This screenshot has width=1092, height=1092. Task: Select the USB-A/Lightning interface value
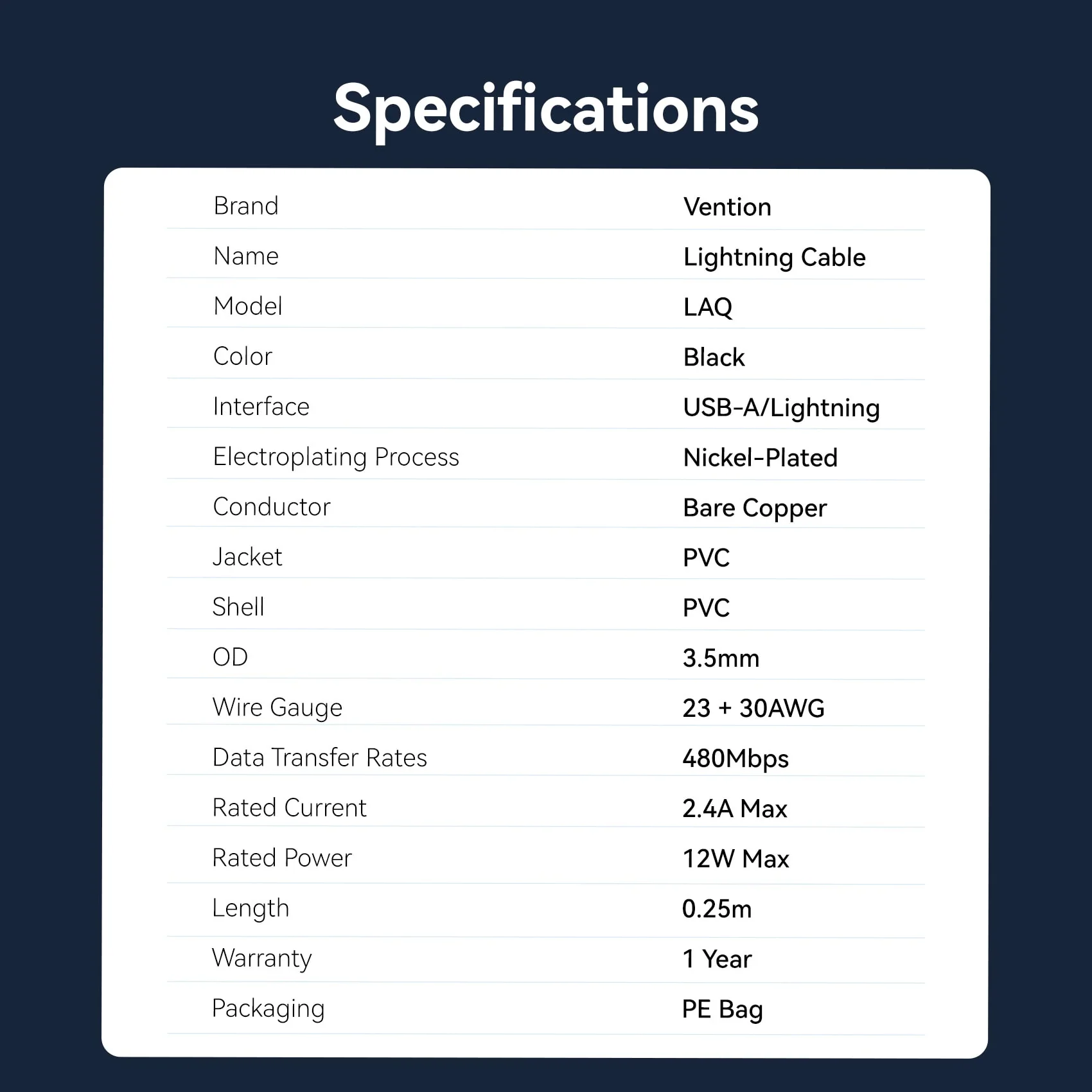(782, 409)
